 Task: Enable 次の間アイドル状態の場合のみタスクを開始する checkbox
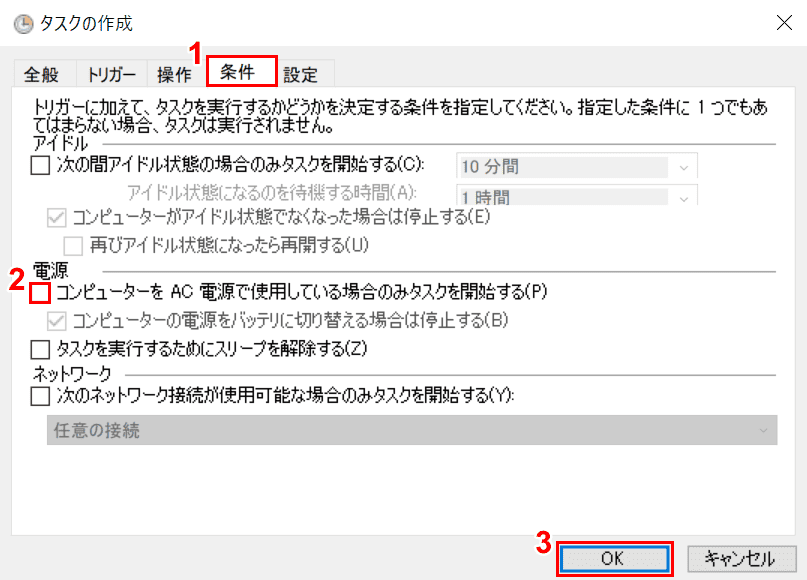(x=40, y=165)
